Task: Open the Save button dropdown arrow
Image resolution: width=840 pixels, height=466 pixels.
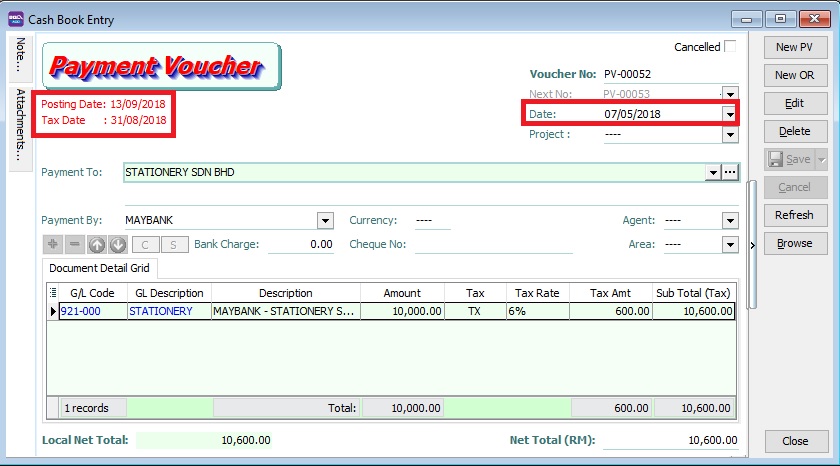Action: coord(822,159)
